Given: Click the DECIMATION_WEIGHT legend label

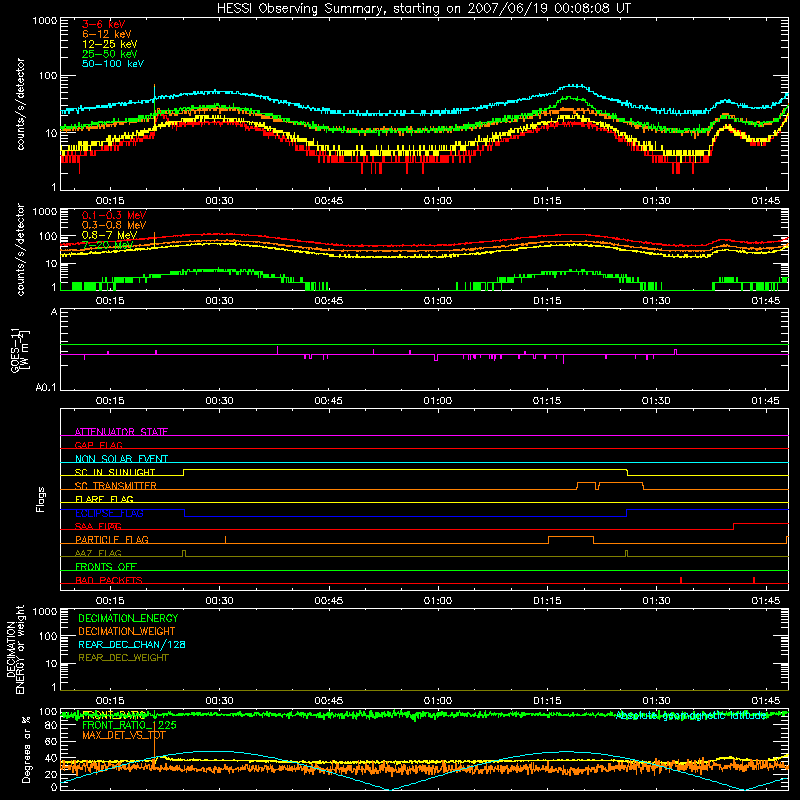Looking at the screenshot, I should tap(127, 631).
